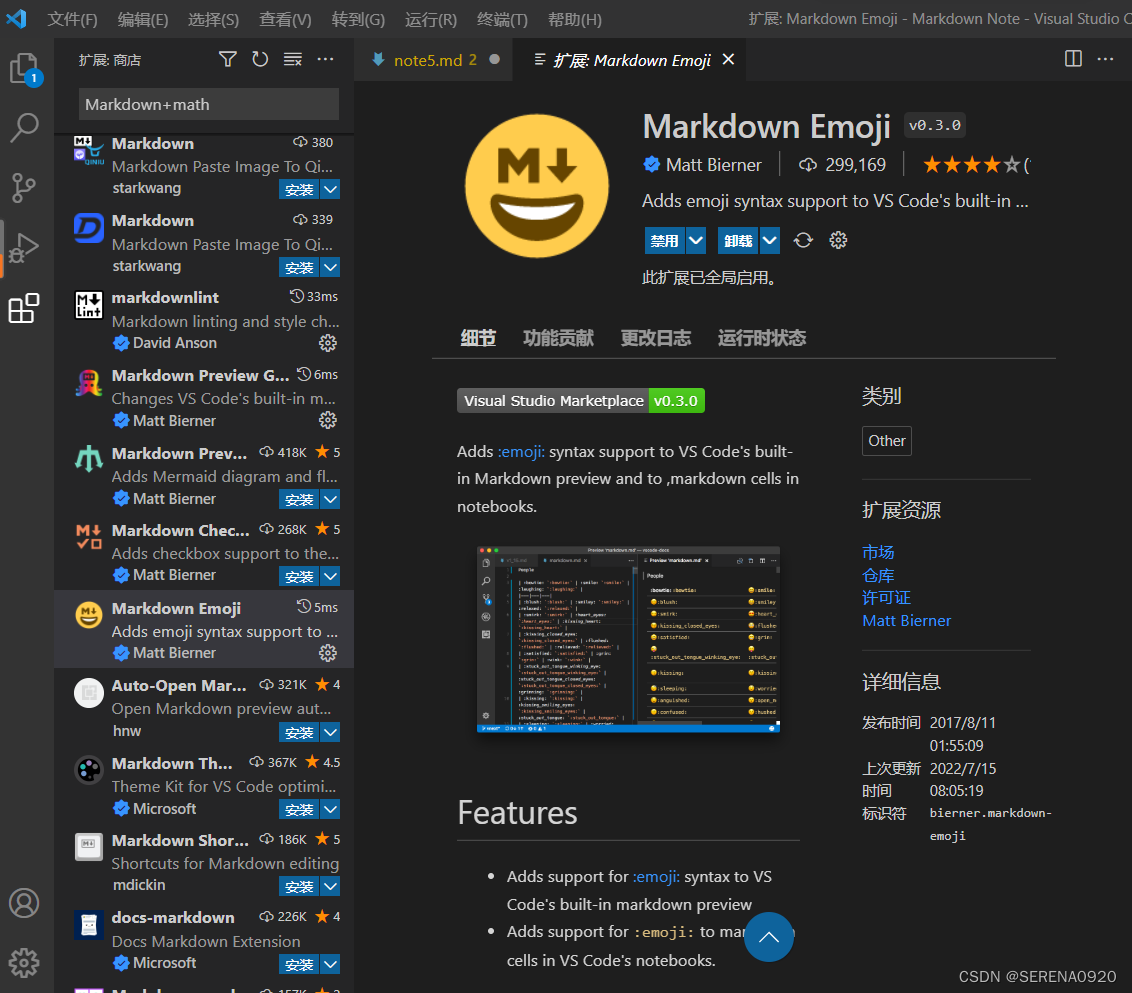Click the Visual Studio Marketplace v0.3.0 badge
The image size is (1132, 993).
[x=580, y=401]
